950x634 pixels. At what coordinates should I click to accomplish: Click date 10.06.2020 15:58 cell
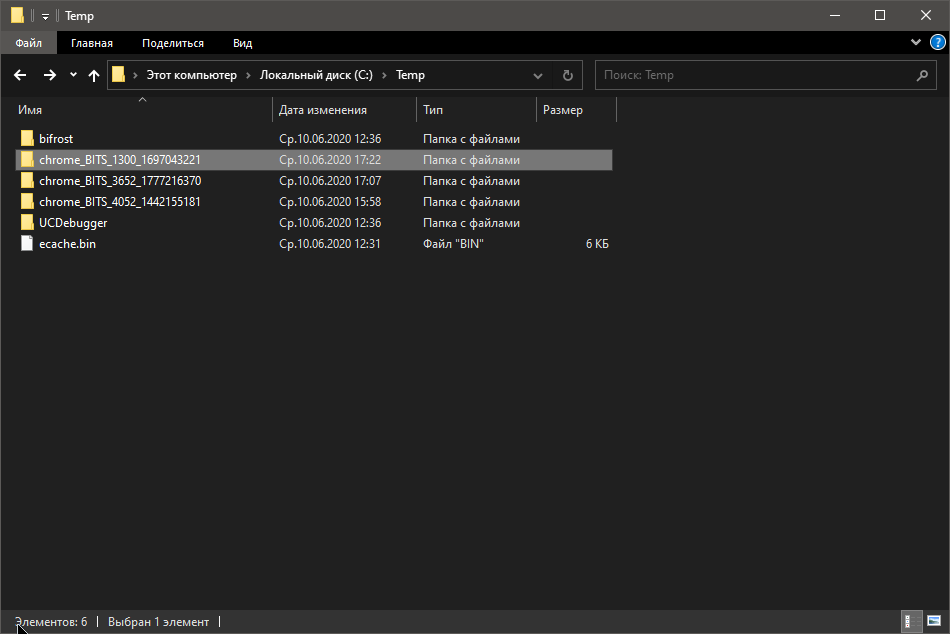pyautogui.click(x=330, y=202)
